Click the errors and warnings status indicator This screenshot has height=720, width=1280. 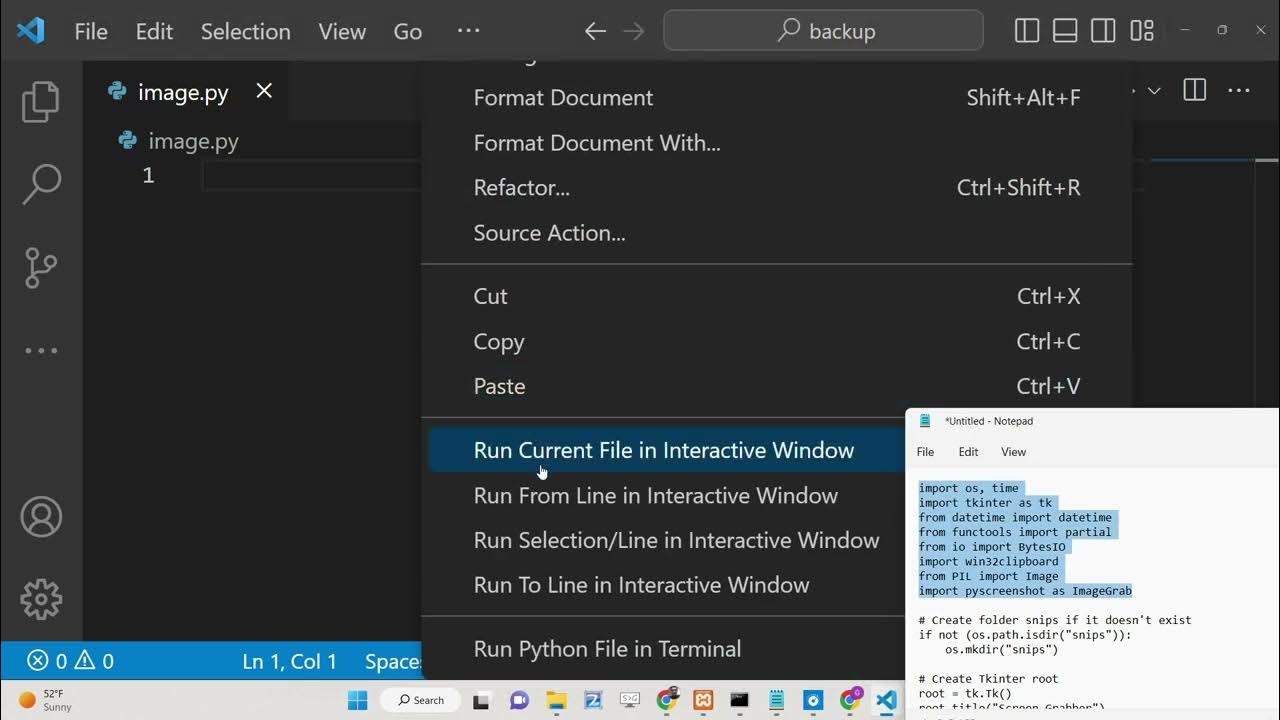point(70,661)
